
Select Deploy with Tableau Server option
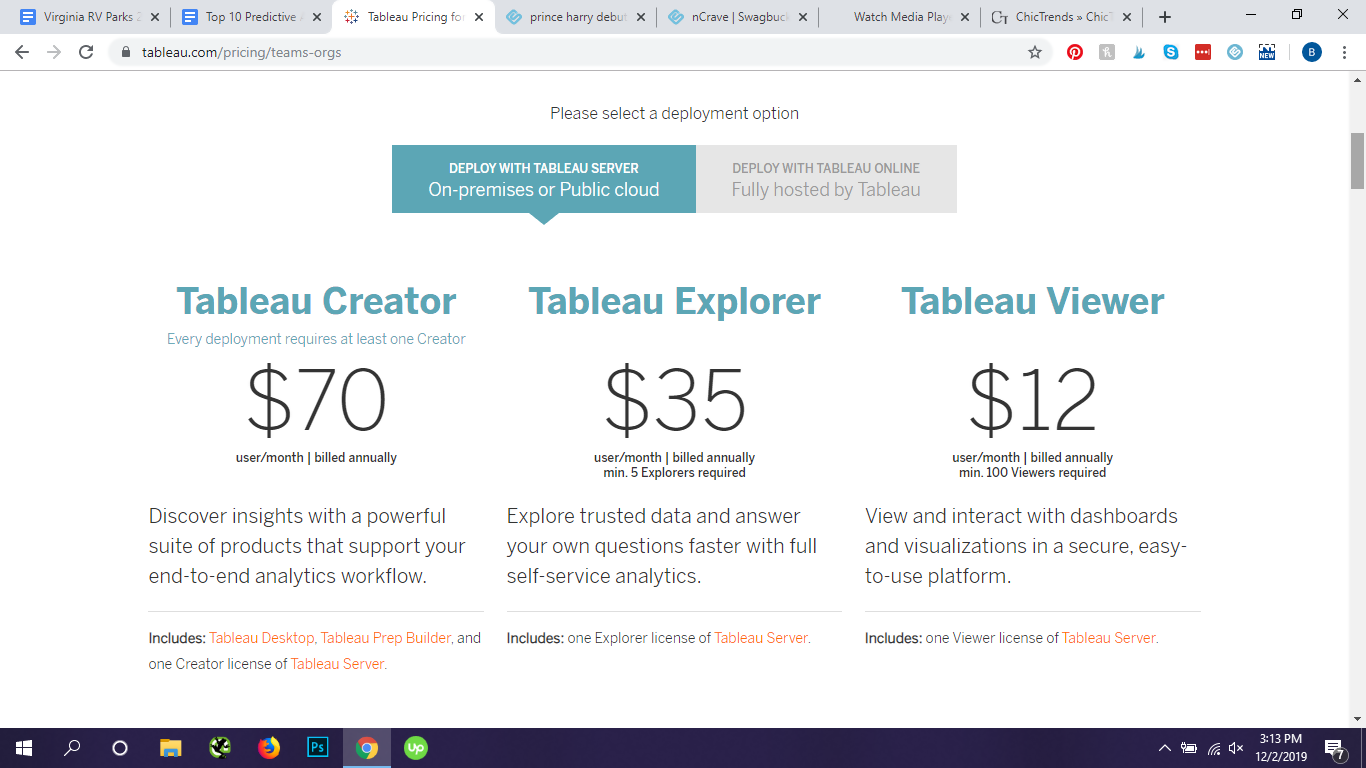coord(544,179)
